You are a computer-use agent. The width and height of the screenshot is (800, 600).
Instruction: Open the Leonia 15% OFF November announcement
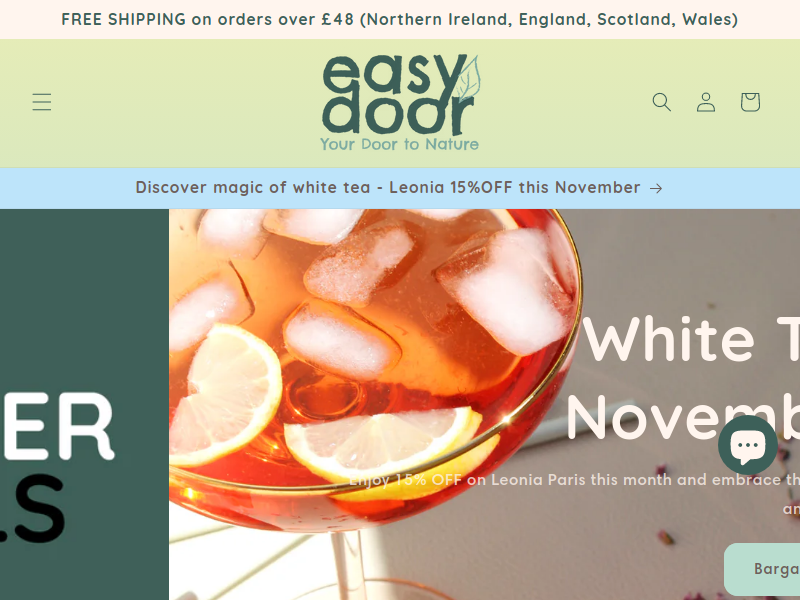pos(400,188)
